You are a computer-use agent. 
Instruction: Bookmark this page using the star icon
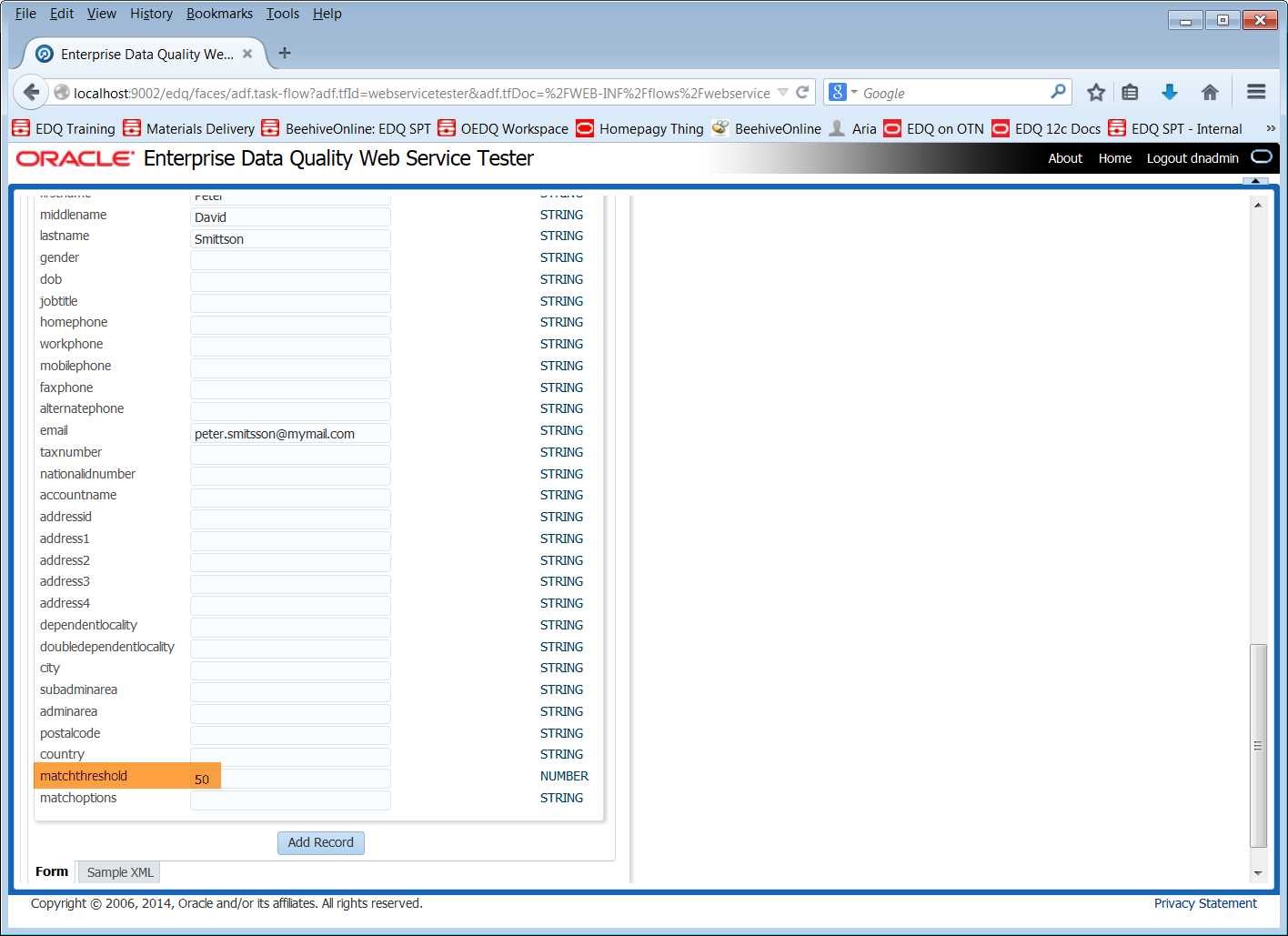(x=1095, y=92)
